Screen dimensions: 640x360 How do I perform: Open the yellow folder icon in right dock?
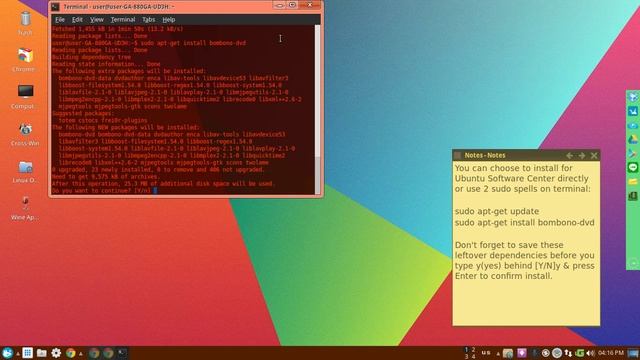[633, 181]
